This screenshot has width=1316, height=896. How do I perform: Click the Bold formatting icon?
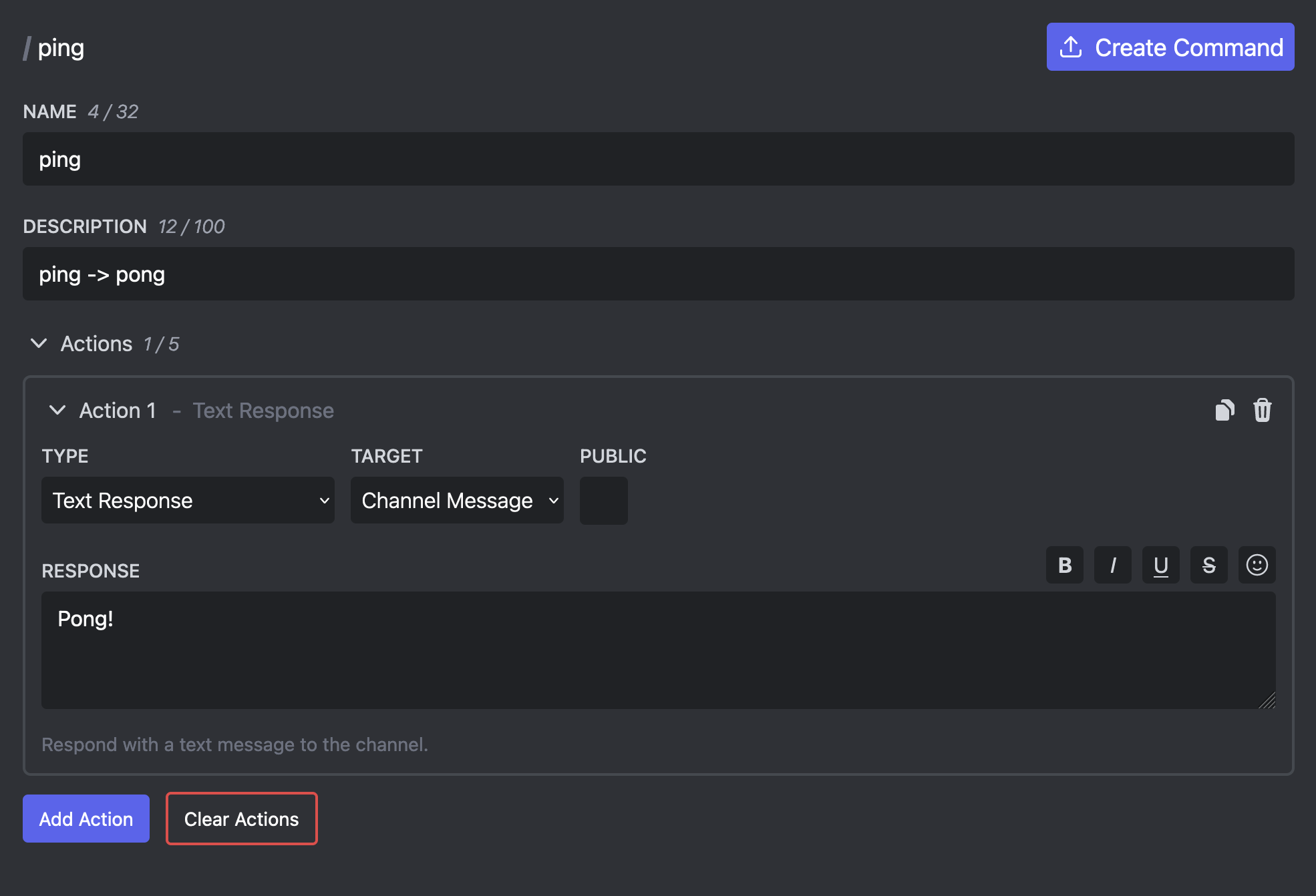click(x=1064, y=565)
